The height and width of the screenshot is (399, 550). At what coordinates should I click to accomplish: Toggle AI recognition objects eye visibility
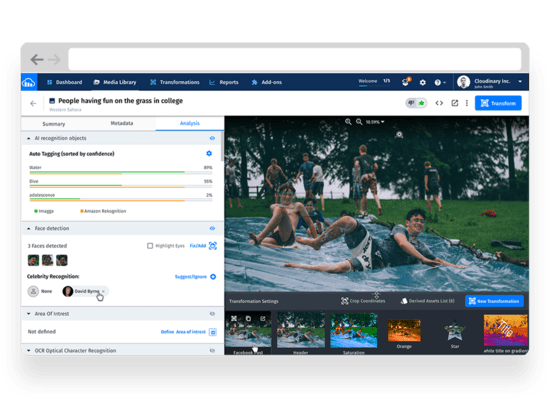coord(212,138)
